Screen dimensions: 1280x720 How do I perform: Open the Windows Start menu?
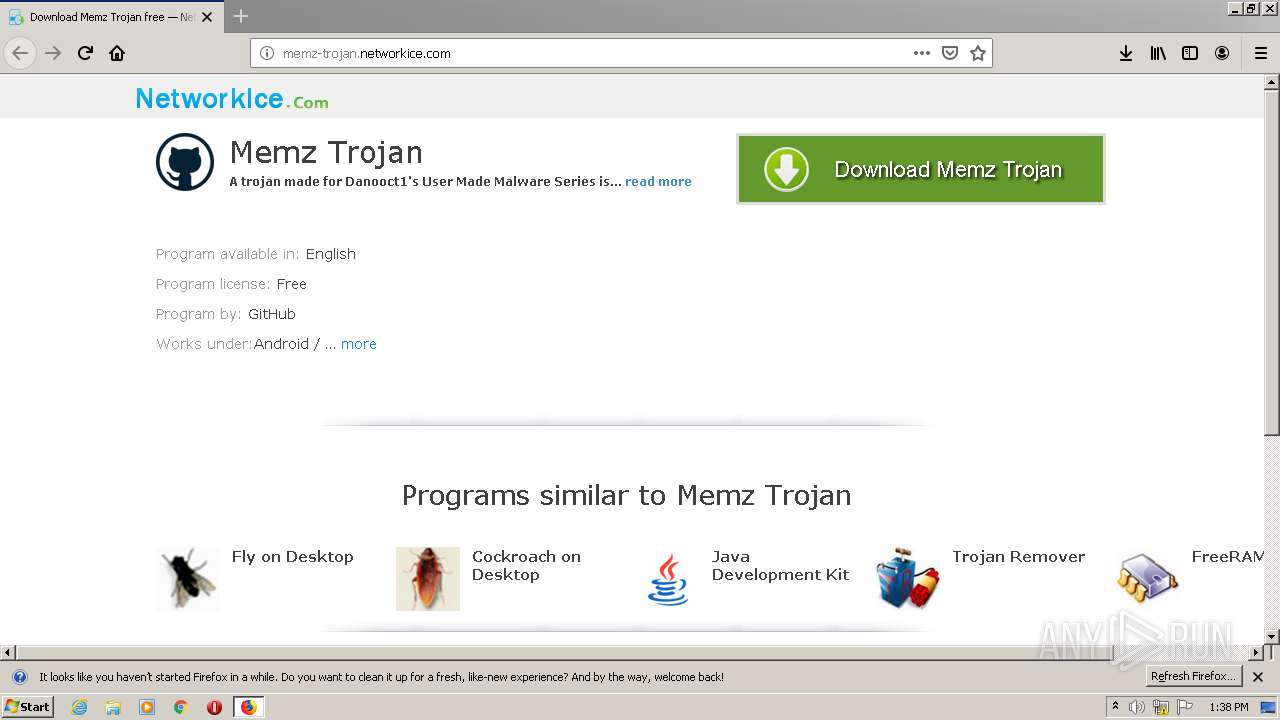(x=27, y=707)
